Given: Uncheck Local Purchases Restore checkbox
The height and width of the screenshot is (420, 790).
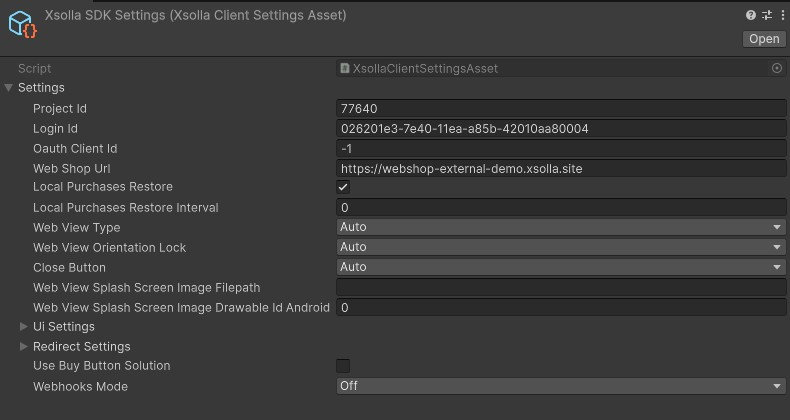Looking at the screenshot, I should [x=343, y=187].
